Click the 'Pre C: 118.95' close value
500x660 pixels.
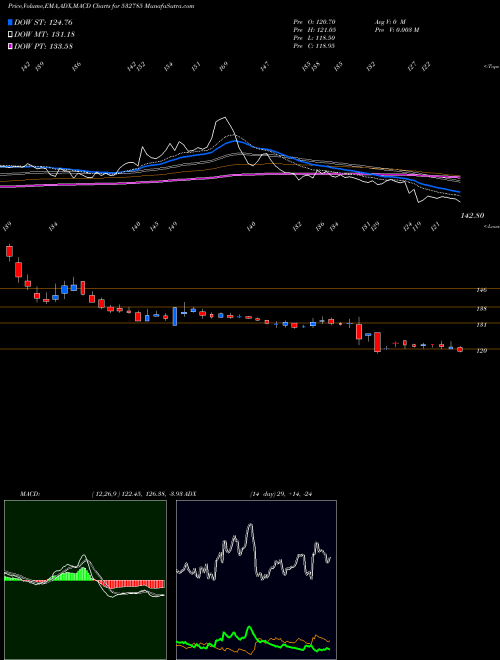(314, 46)
